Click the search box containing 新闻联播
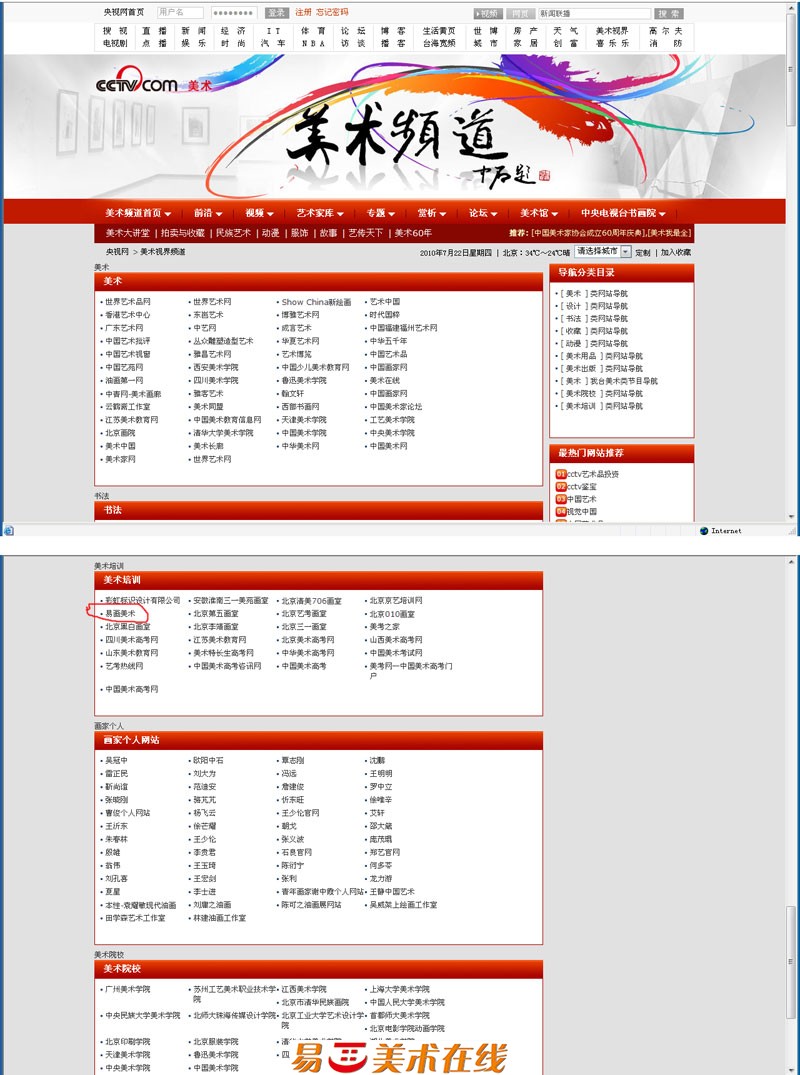Screen dimensions: 800x1075 (x=594, y=14)
